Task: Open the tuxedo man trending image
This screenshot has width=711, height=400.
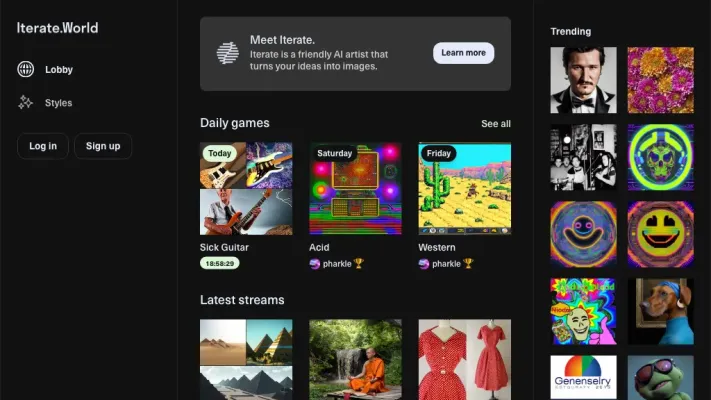Action: 583,80
